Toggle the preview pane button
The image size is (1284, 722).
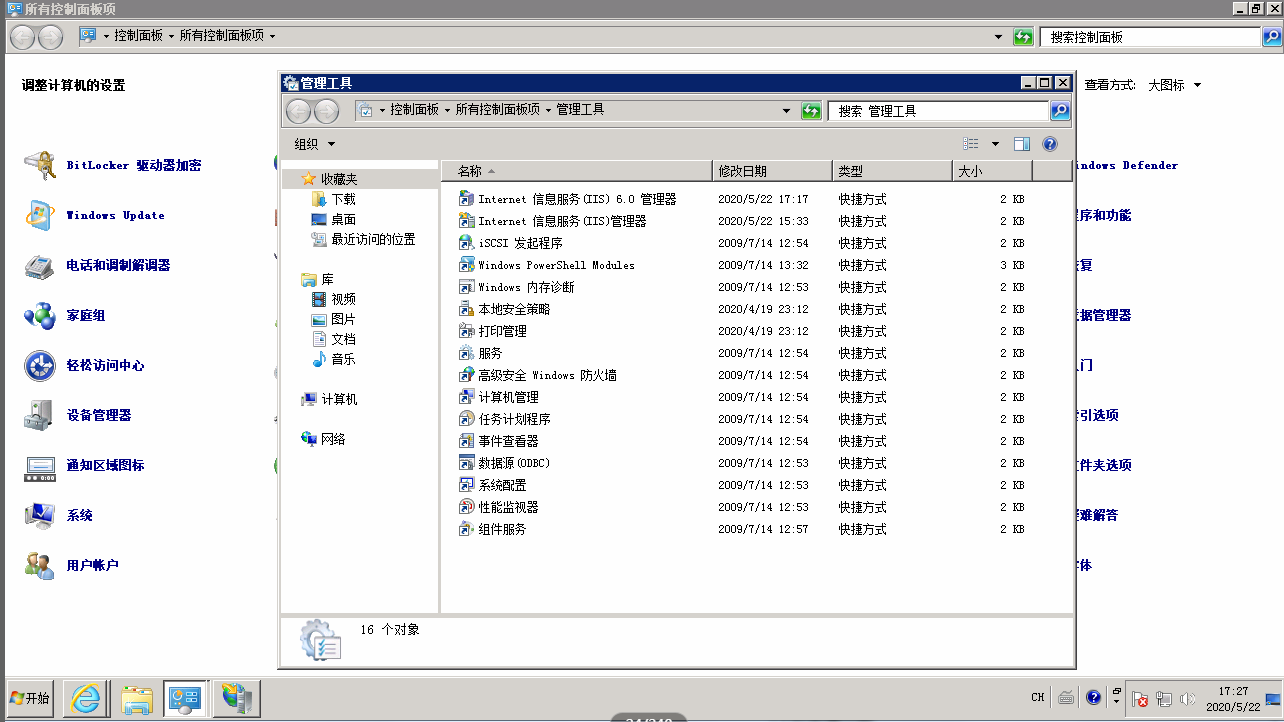pyautogui.click(x=1021, y=144)
